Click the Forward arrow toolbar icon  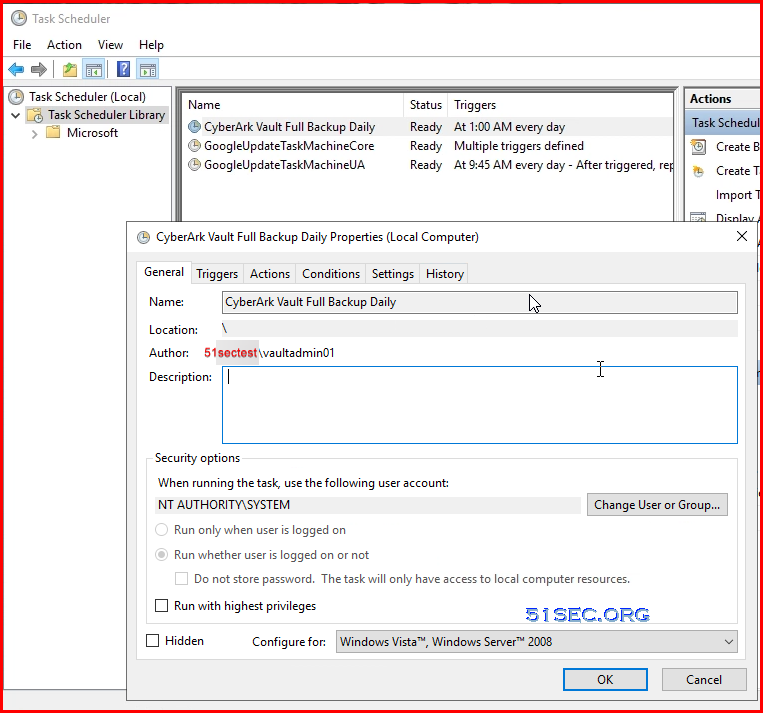pos(38,70)
